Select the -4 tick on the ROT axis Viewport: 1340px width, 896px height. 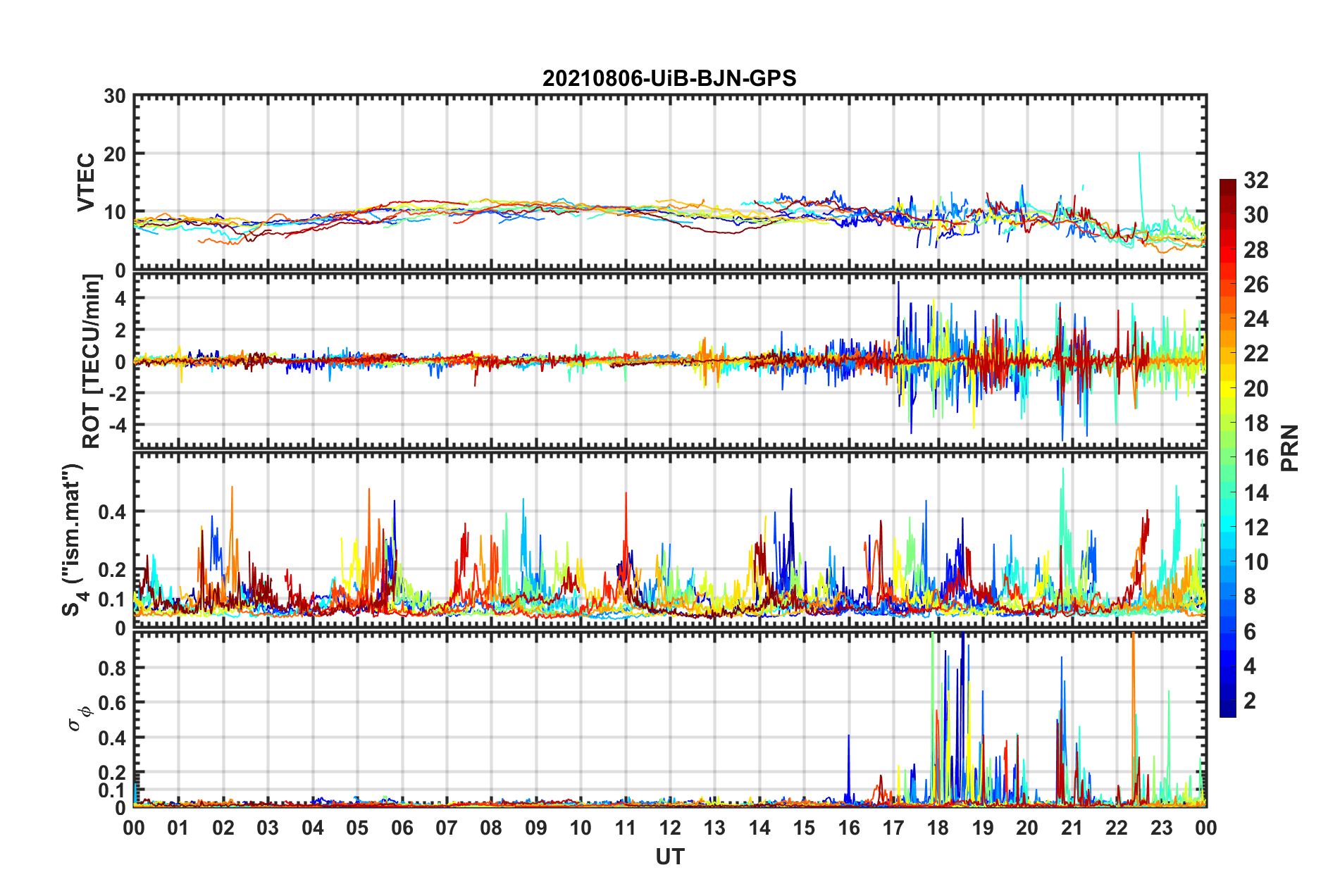point(118,425)
